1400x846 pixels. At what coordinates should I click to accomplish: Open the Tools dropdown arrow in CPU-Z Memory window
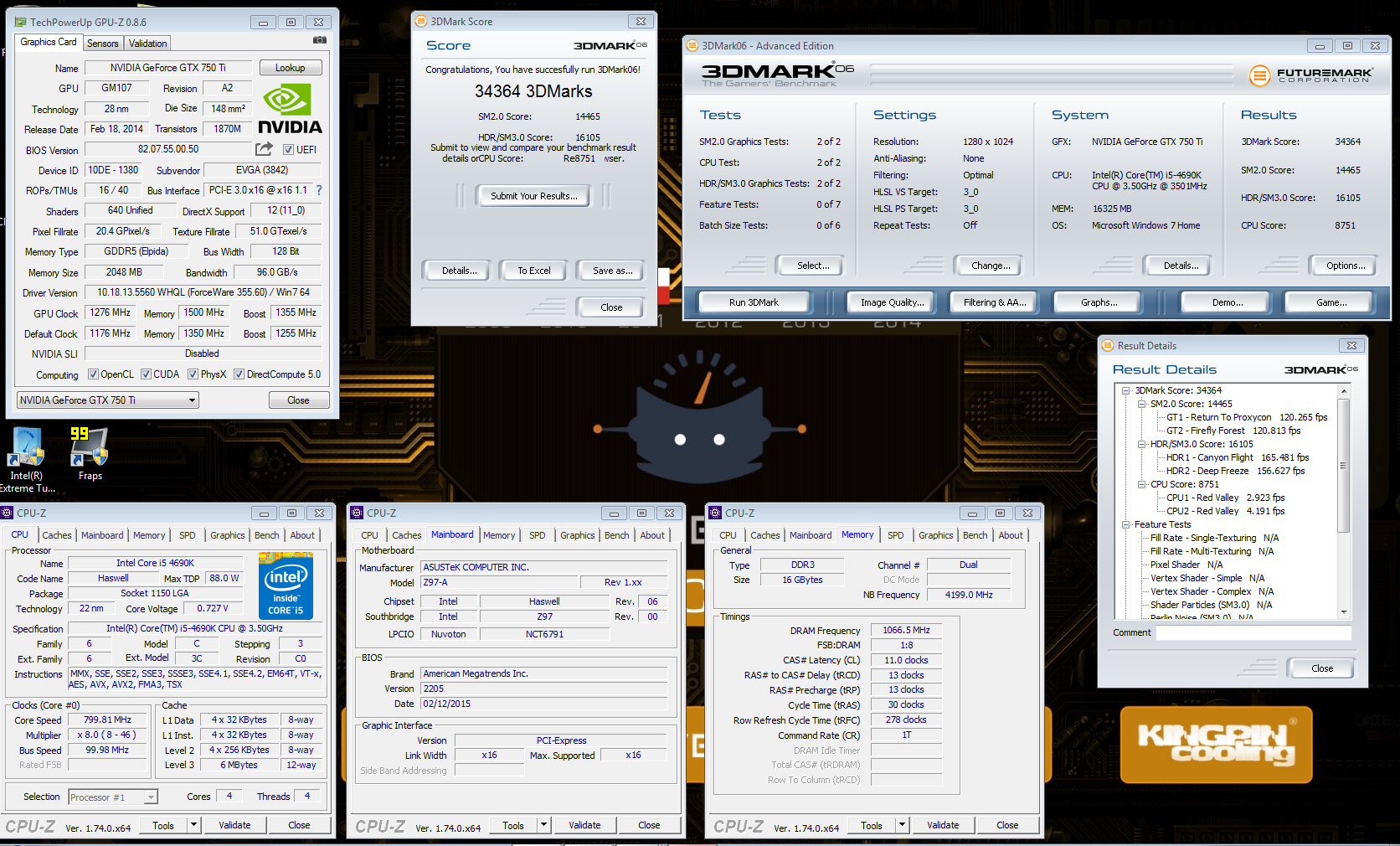point(902,825)
